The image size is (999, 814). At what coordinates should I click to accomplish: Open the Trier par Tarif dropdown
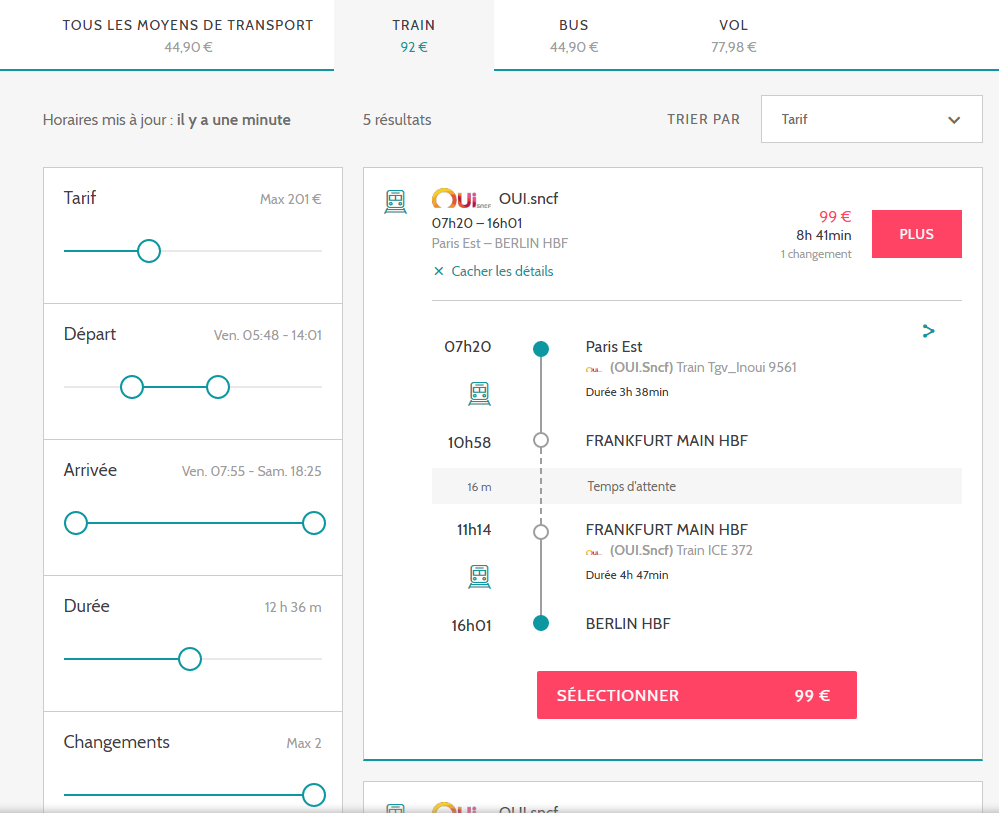point(871,120)
